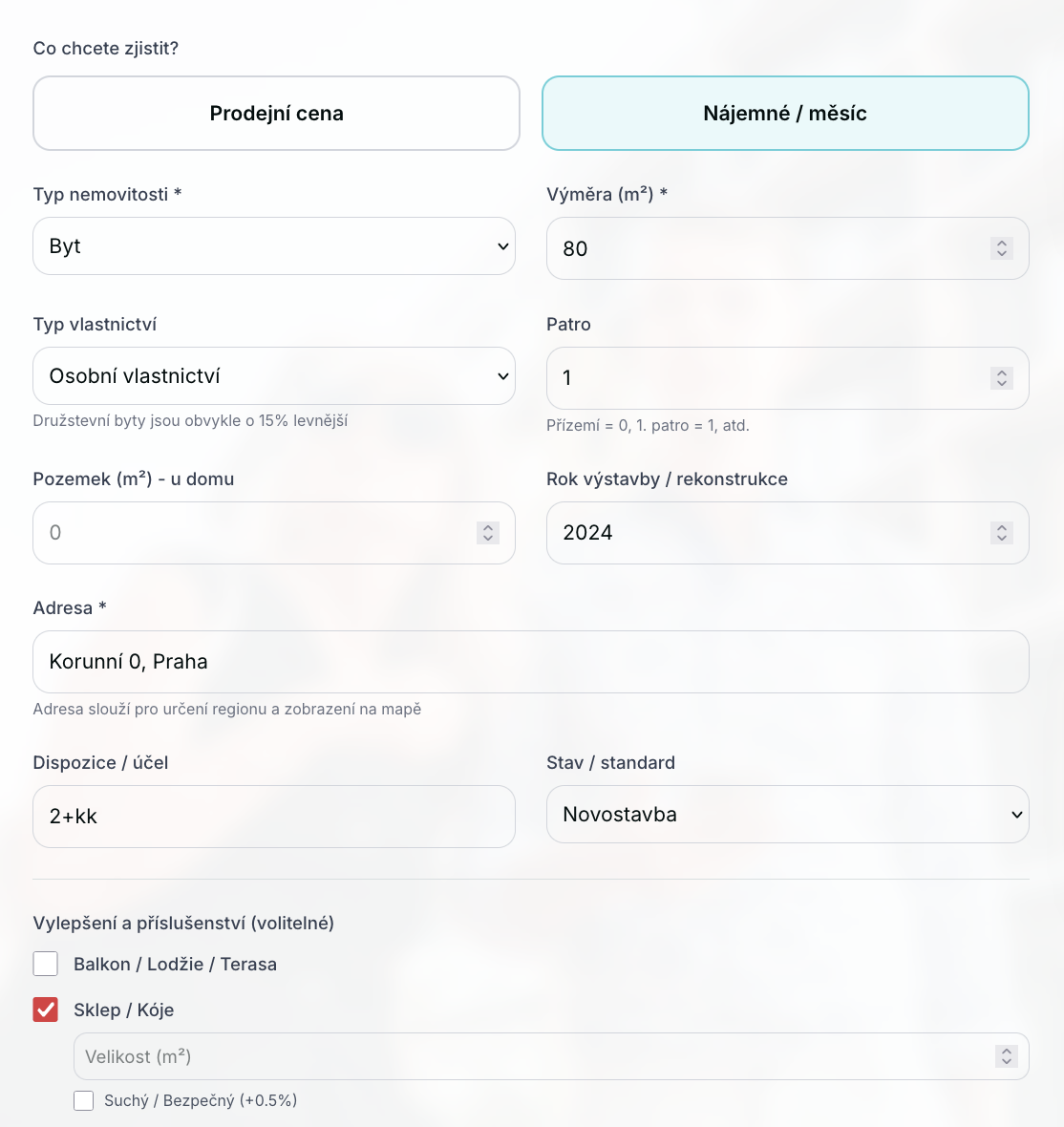Check the Balkon / Lodžie / Terasa box
Viewport: 1064px width, 1127px height.
click(x=46, y=964)
